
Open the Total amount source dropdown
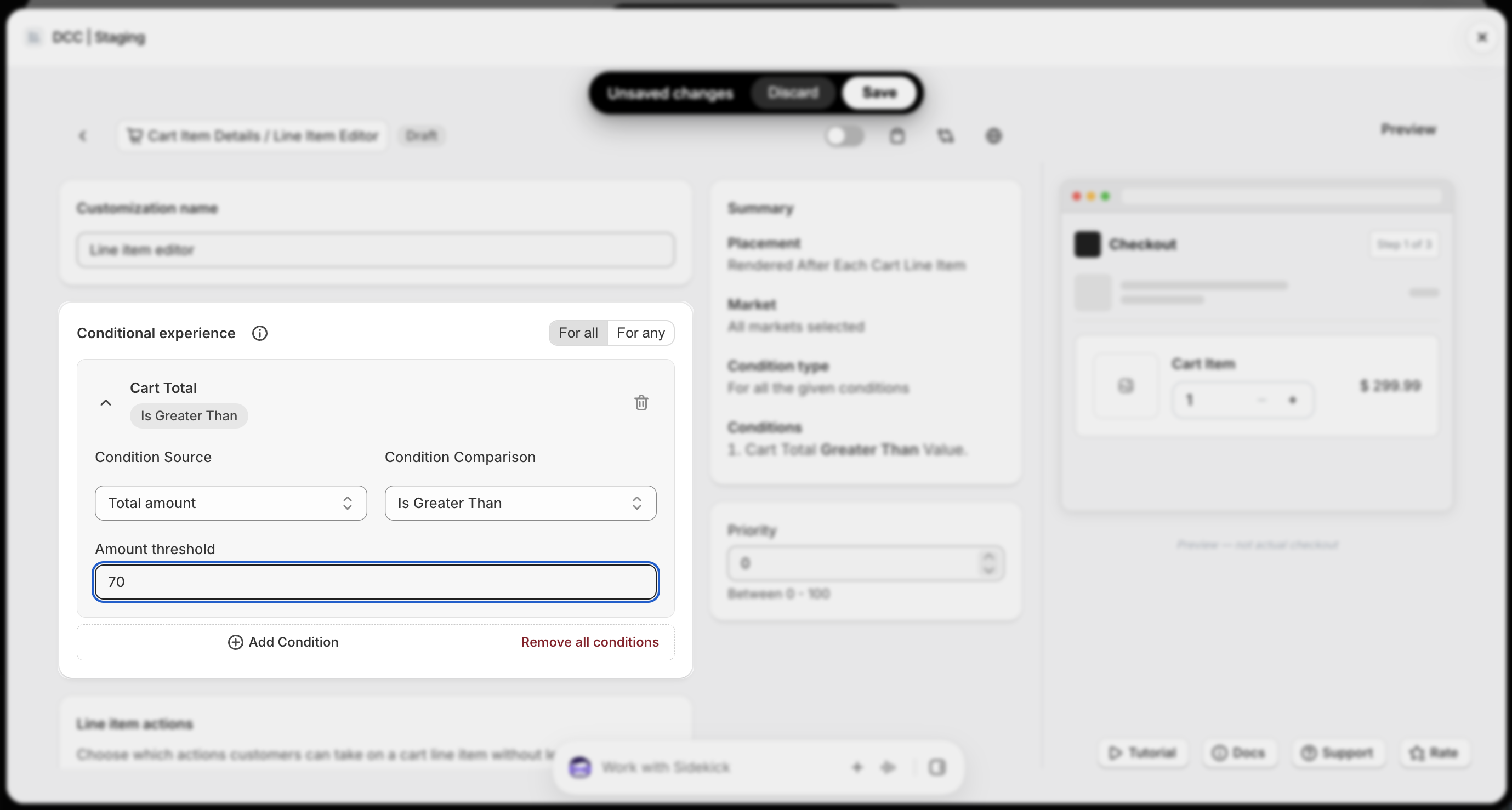[x=231, y=503]
